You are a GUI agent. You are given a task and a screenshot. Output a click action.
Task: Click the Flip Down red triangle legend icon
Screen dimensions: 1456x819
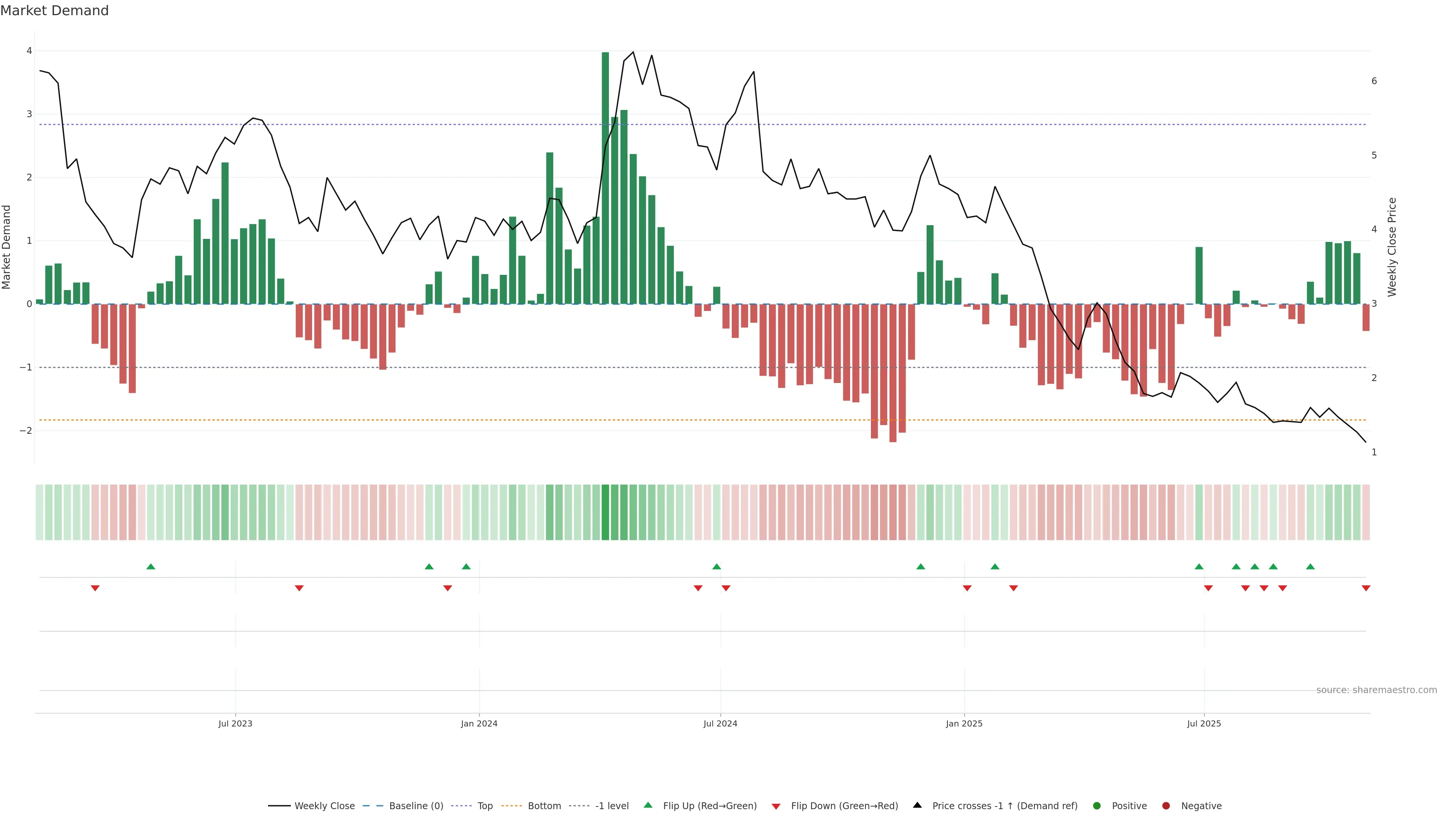point(776,806)
